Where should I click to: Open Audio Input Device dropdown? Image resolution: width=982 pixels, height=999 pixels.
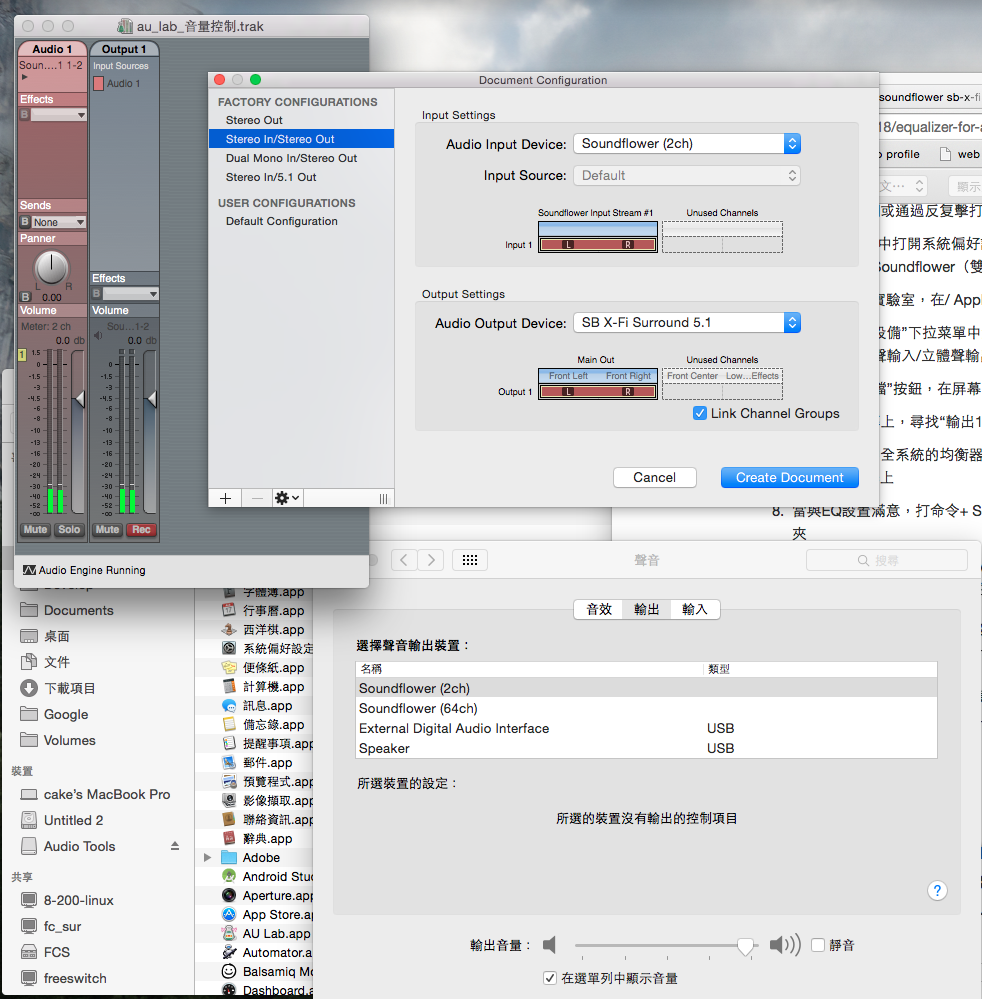687,143
